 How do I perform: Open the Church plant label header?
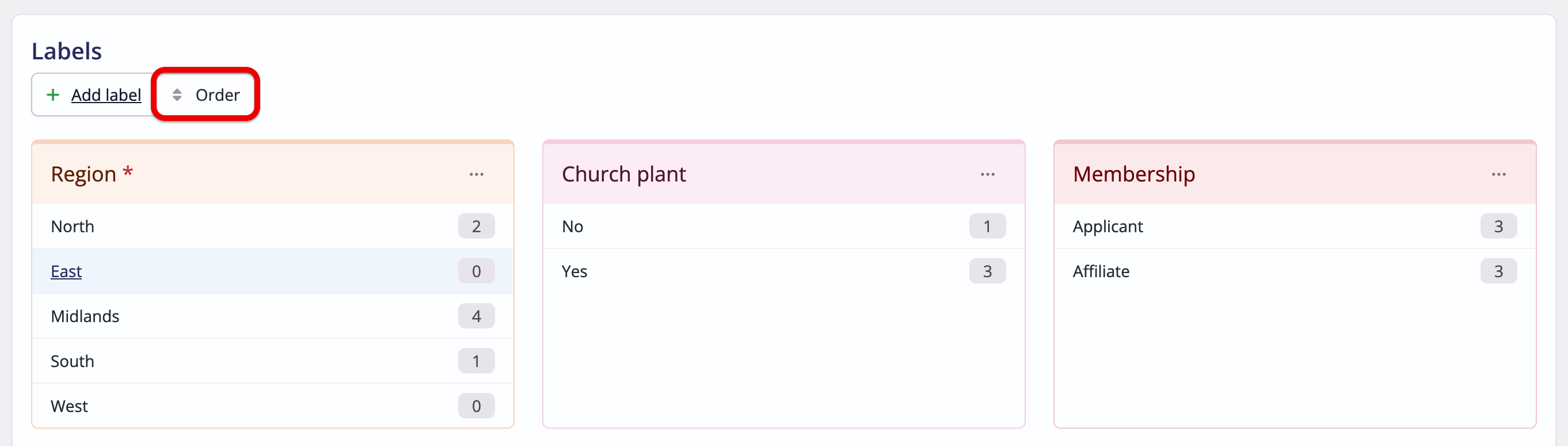tap(624, 174)
